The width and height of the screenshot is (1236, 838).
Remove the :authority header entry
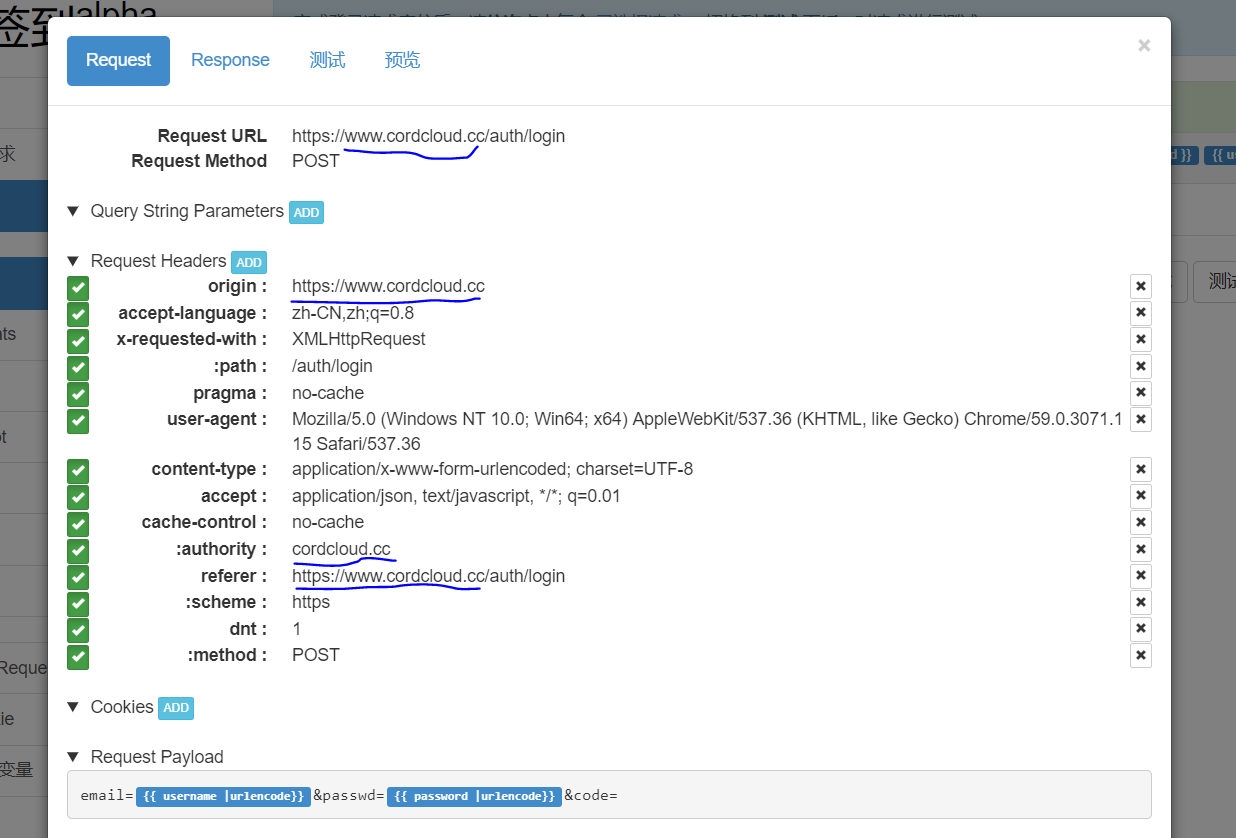(1141, 549)
